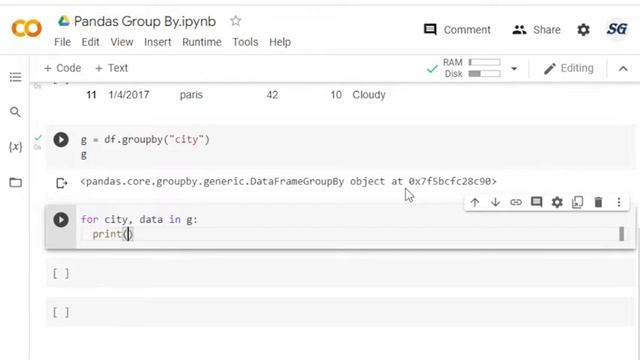Open the table of contents panel
The width and height of the screenshot is (640, 360).
[x=16, y=77]
